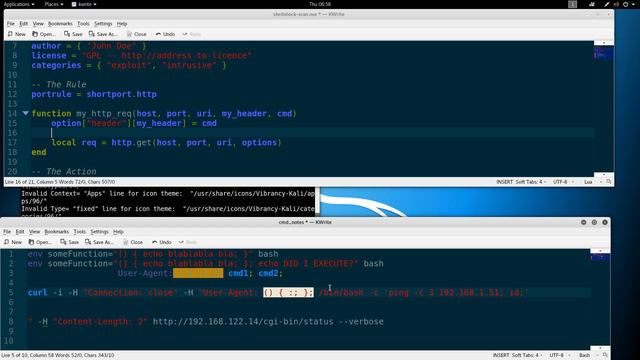The image size is (640, 360).
Task: Click Save As... in shellshock-scan.nse toolbar
Action: pos(103,34)
